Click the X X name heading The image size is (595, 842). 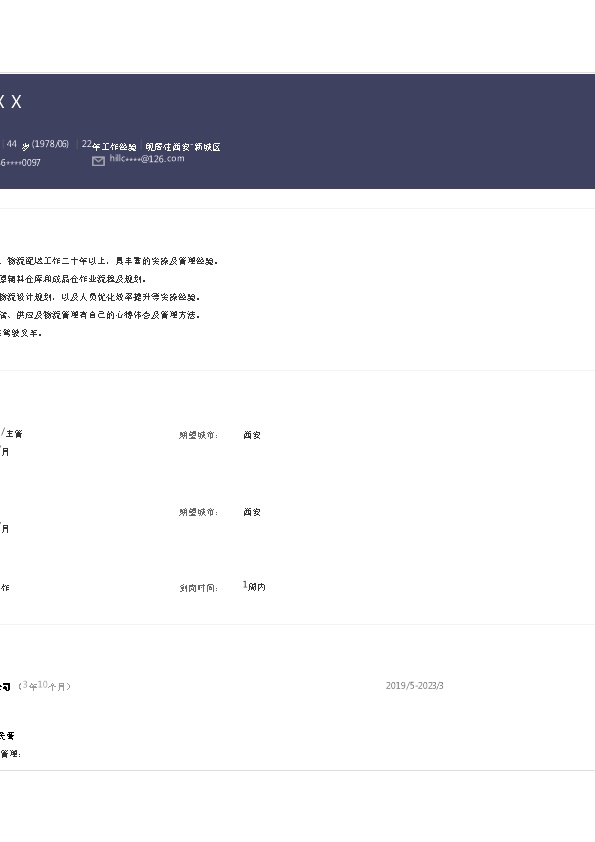(11, 101)
